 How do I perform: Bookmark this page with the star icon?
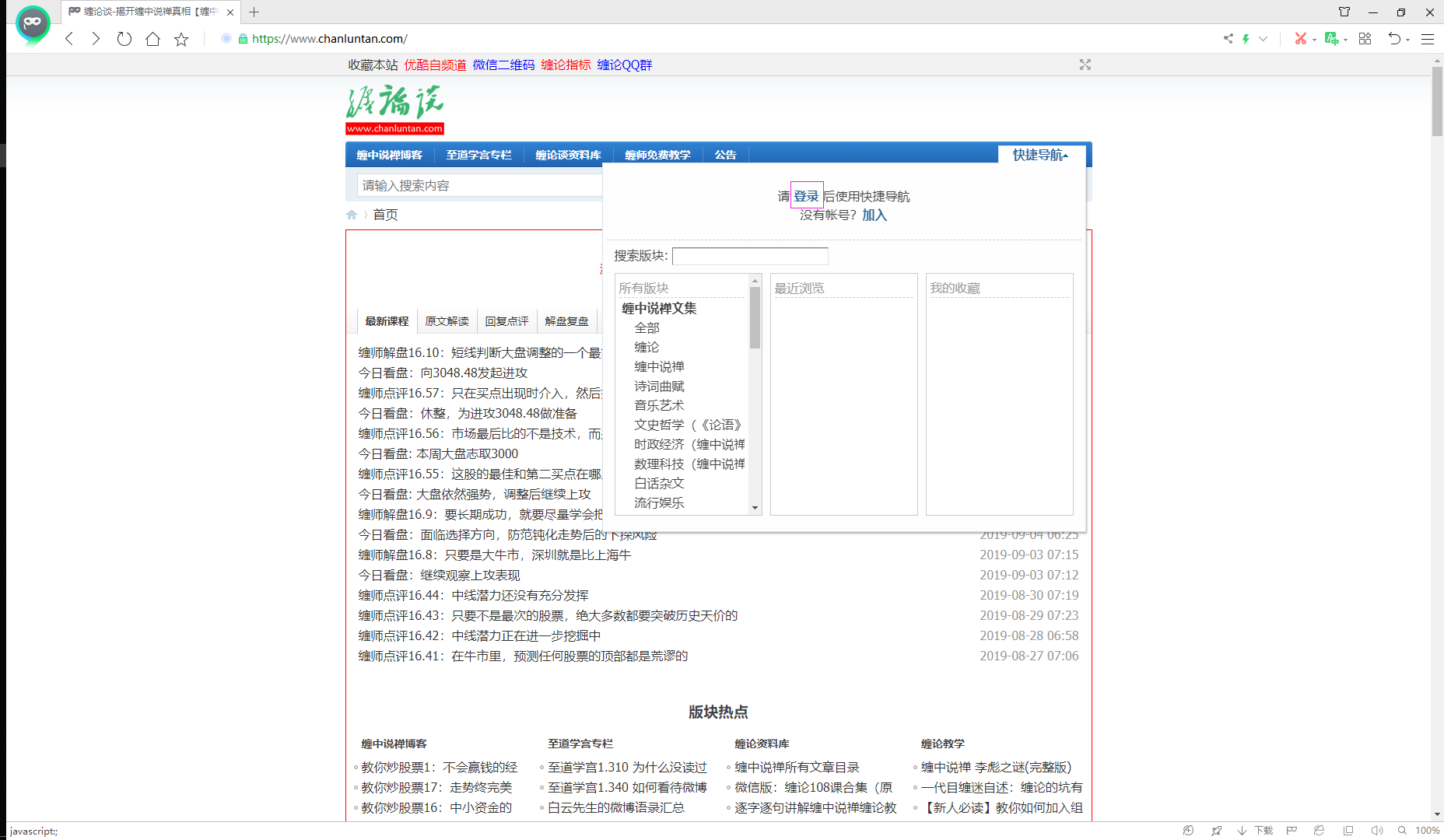pos(181,39)
